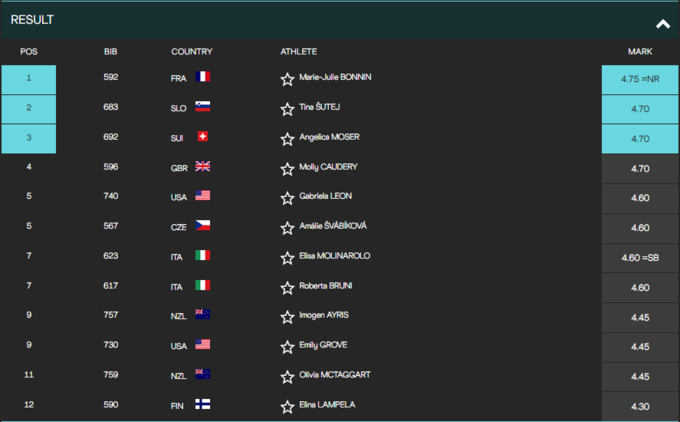The width and height of the screenshot is (680, 422).
Task: Click star icon beside Roberta Bruni
Action: pos(288,288)
